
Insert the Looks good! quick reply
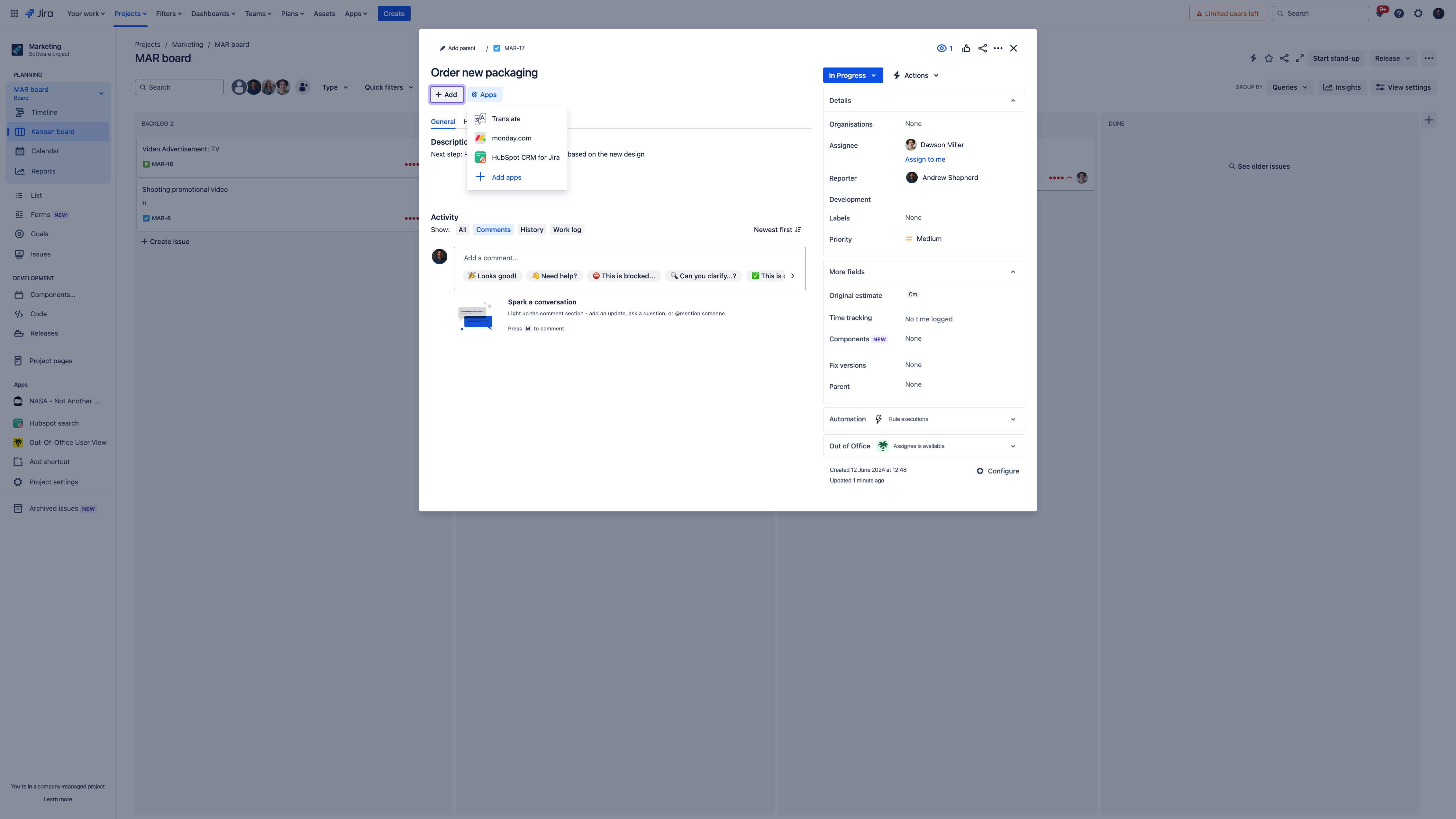click(x=492, y=276)
